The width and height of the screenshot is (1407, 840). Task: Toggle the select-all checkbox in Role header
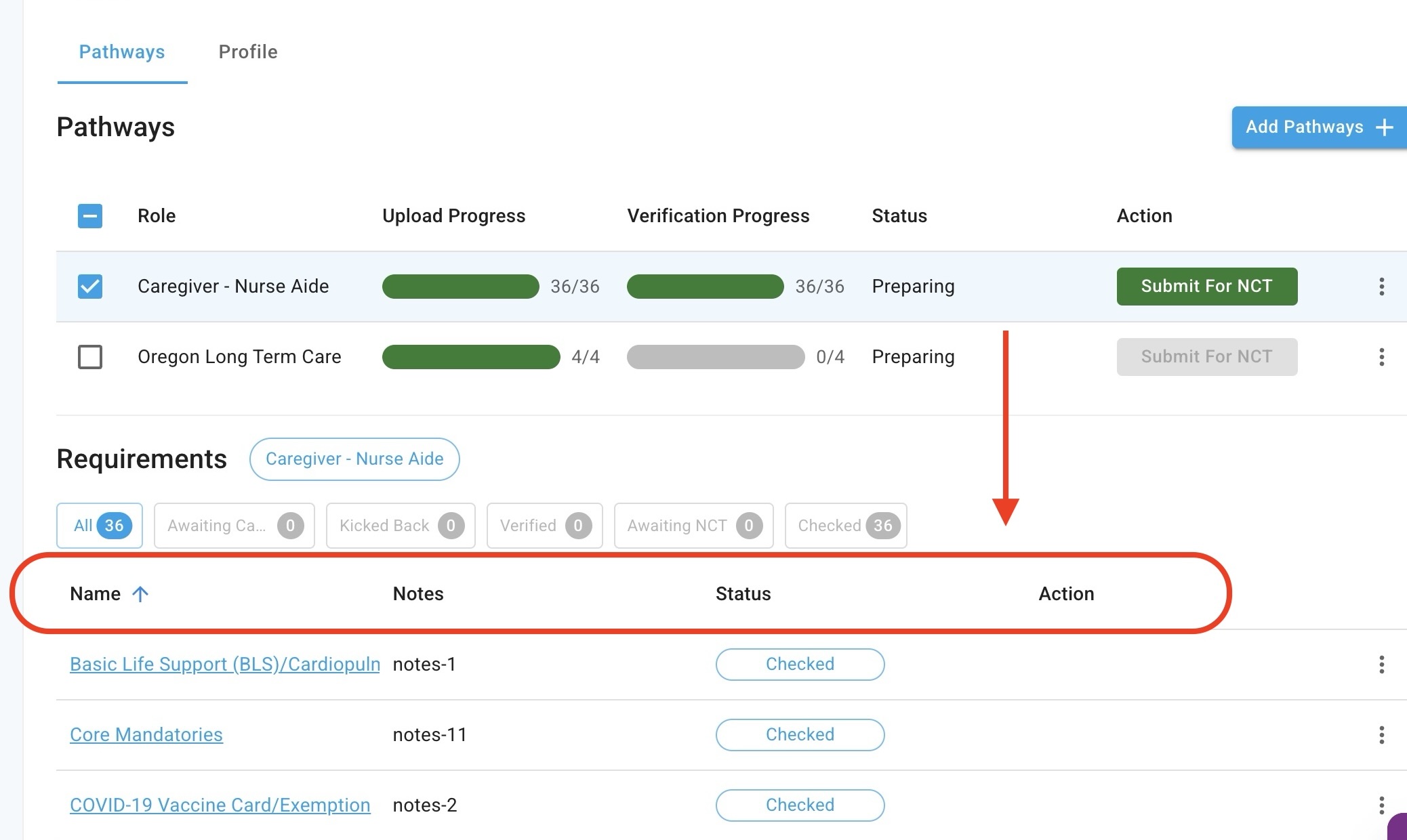pyautogui.click(x=90, y=216)
